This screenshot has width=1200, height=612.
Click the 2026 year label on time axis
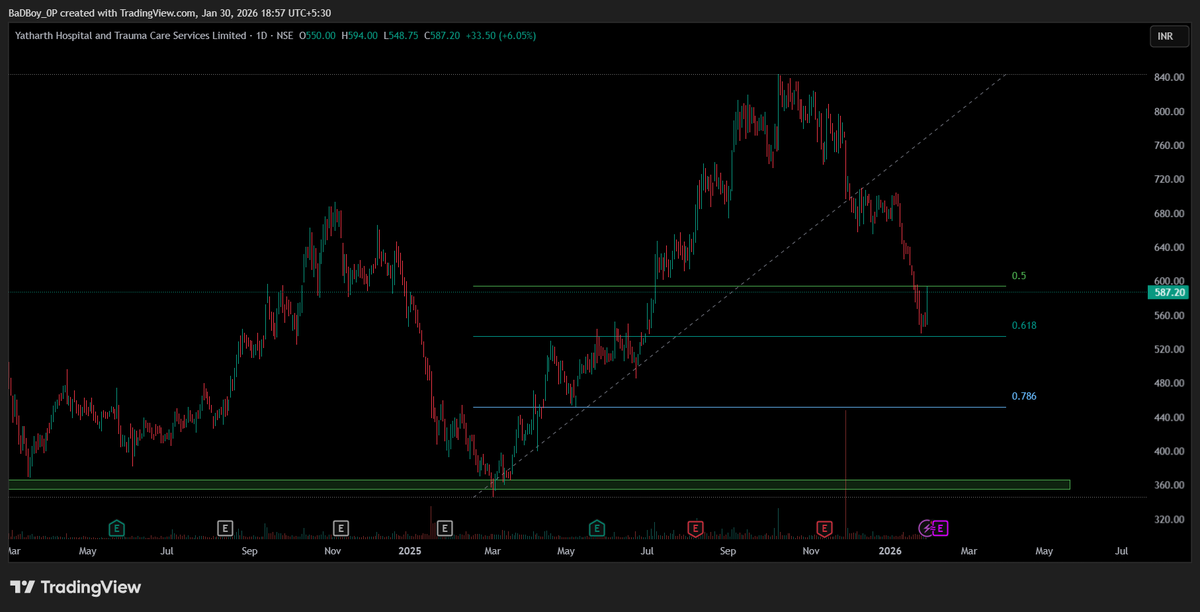click(x=890, y=550)
